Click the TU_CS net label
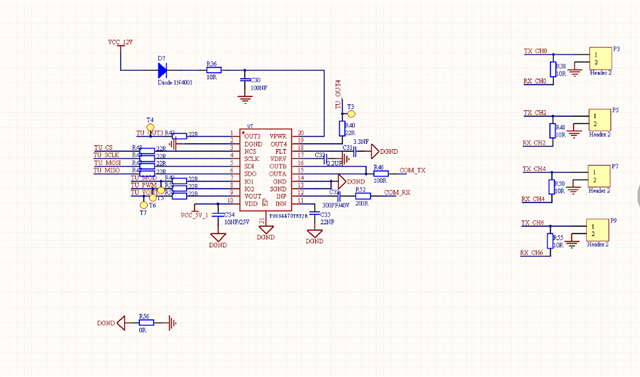The height and width of the screenshot is (377, 640). tap(103, 148)
